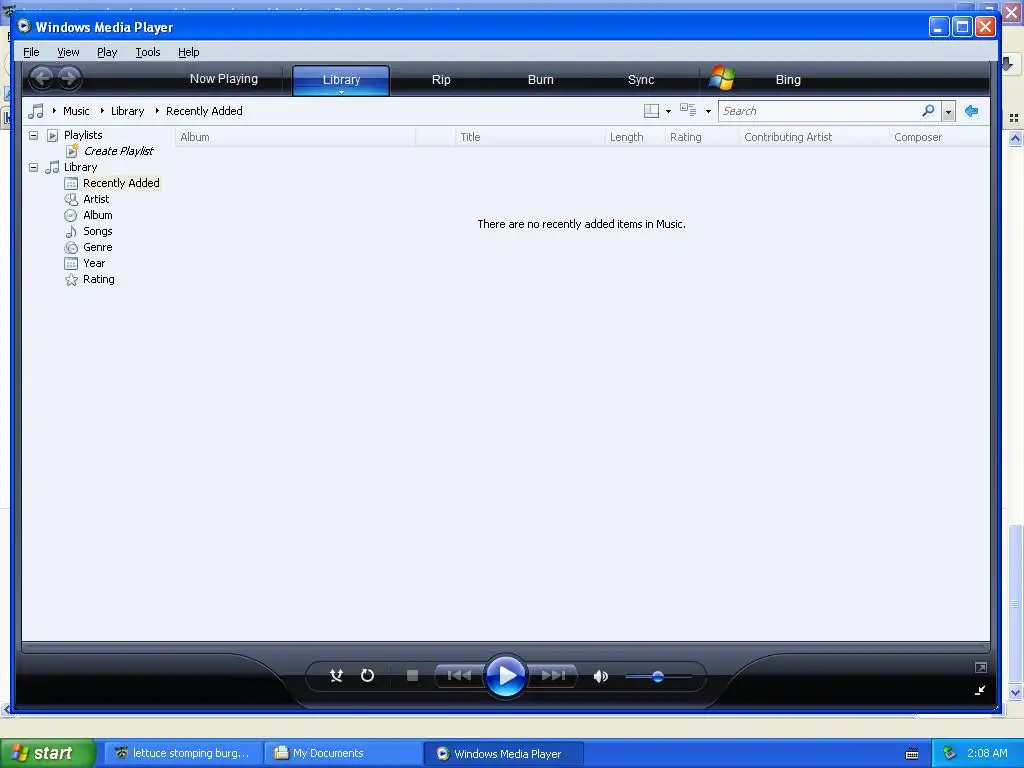Click the Layout options icon
This screenshot has width=1024, height=768.
[651, 111]
